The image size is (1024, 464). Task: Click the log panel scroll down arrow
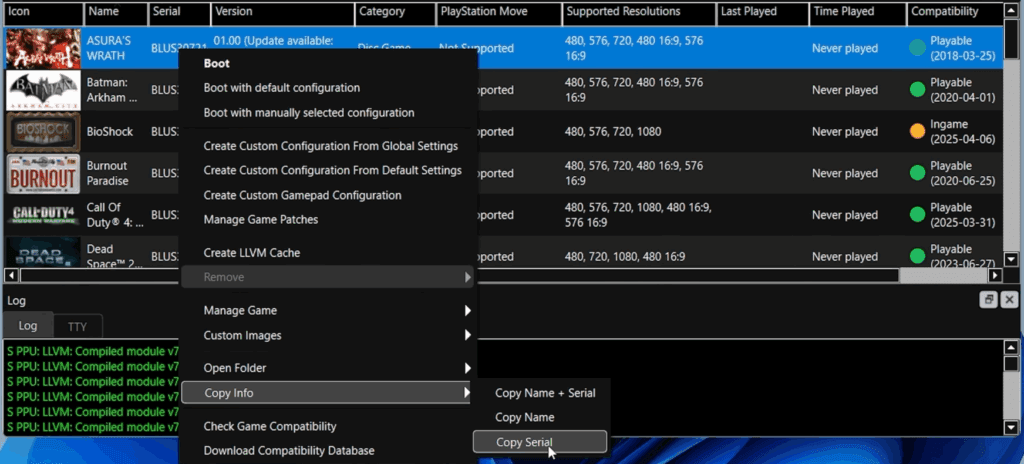(x=1011, y=427)
